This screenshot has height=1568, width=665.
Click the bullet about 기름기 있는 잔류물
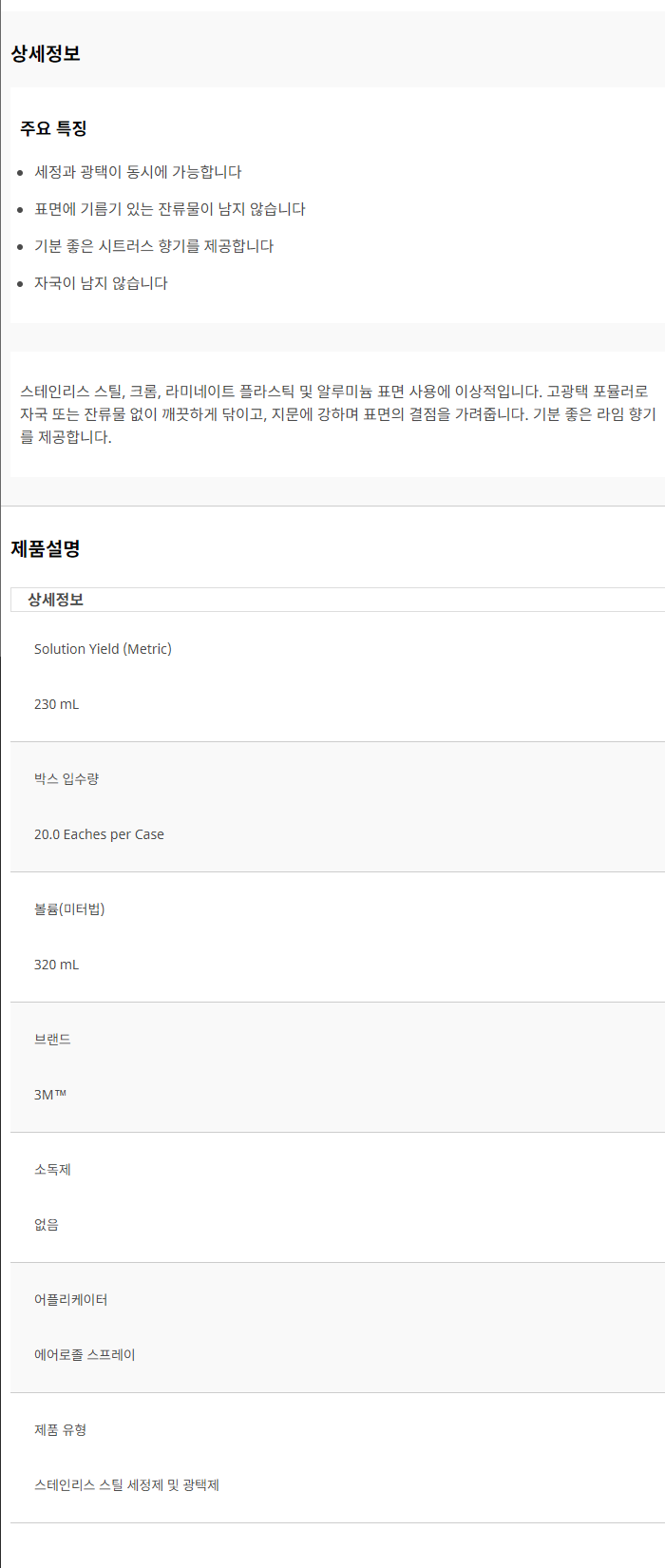tap(169, 209)
